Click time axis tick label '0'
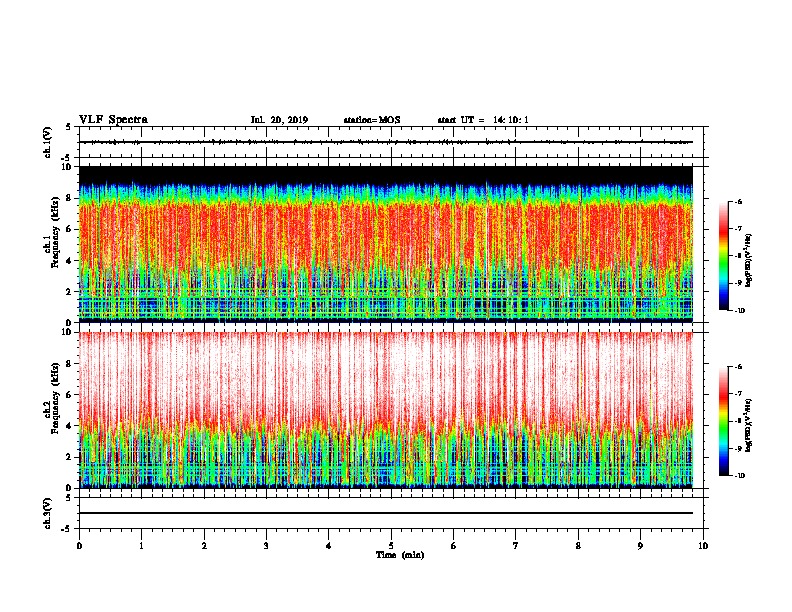The width and height of the screenshot is (792, 612). 79,545
